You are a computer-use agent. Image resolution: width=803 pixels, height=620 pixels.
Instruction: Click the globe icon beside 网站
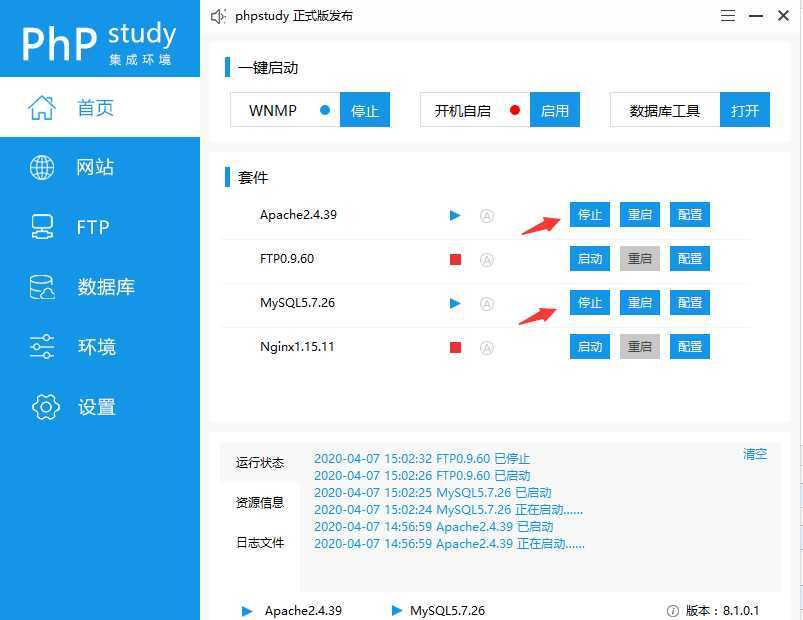[x=42, y=167]
